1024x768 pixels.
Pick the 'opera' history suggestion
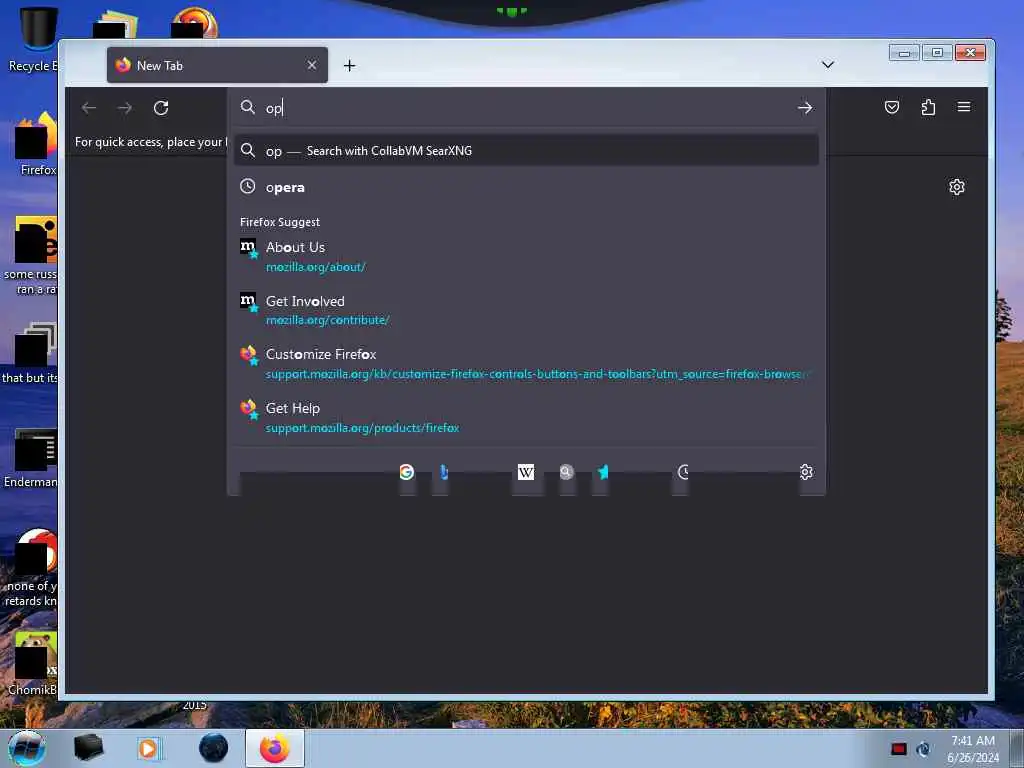point(526,187)
